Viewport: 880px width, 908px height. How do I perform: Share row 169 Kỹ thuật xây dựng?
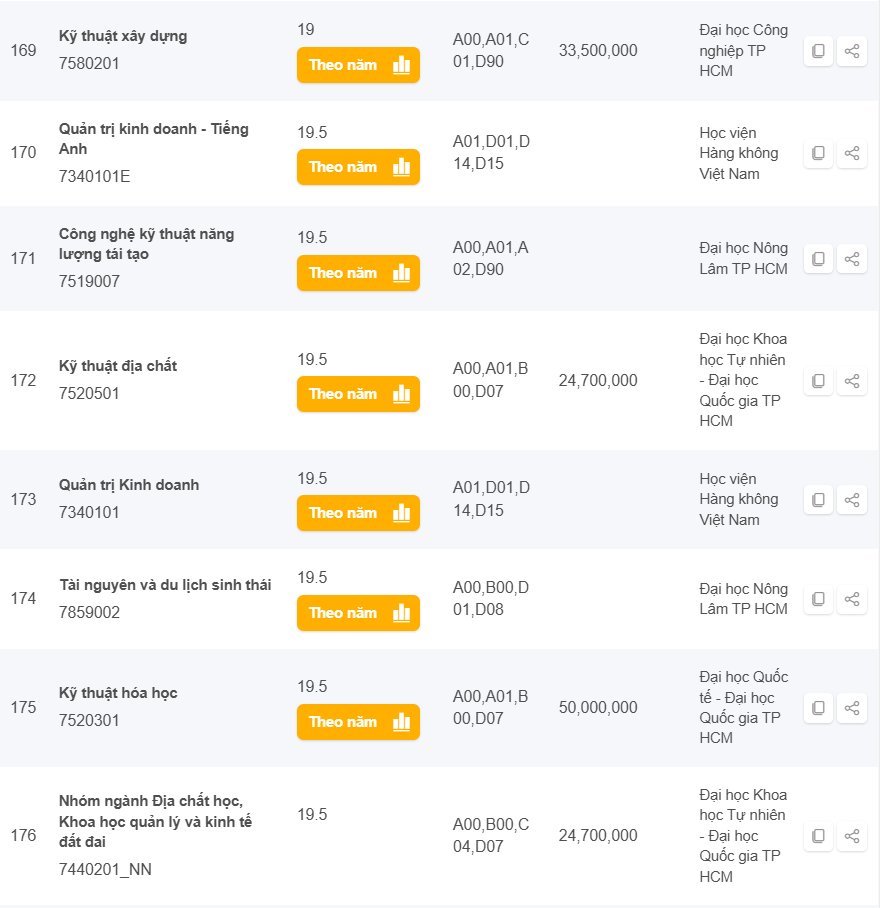tap(852, 51)
